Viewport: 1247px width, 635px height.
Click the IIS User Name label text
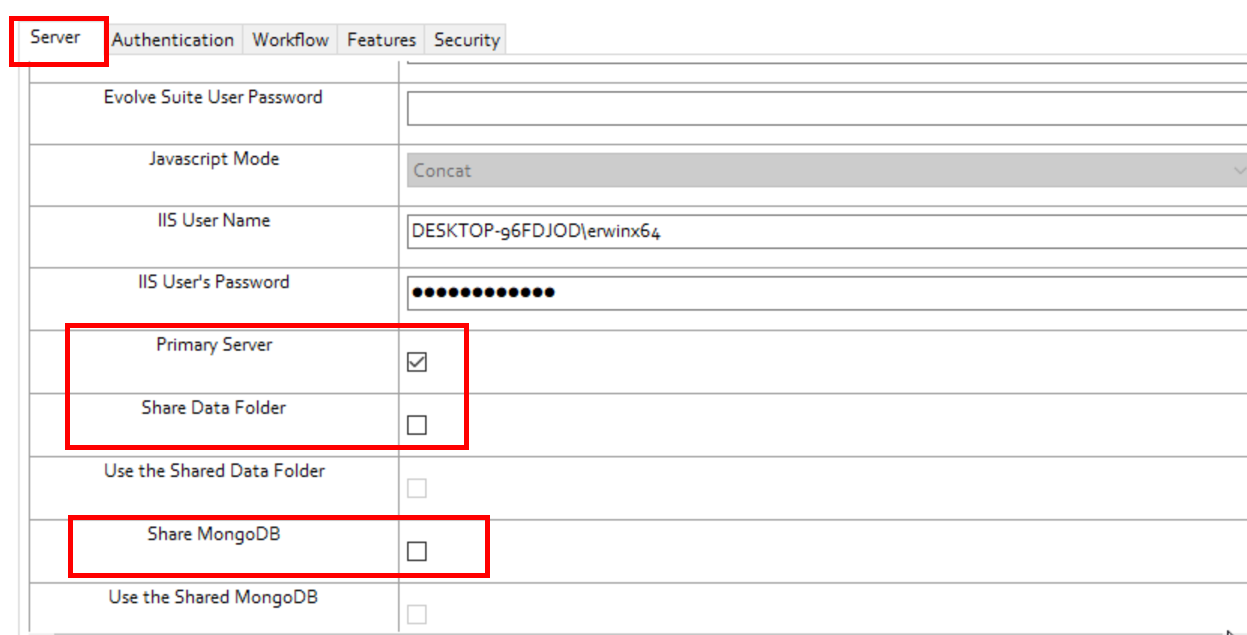pos(214,221)
